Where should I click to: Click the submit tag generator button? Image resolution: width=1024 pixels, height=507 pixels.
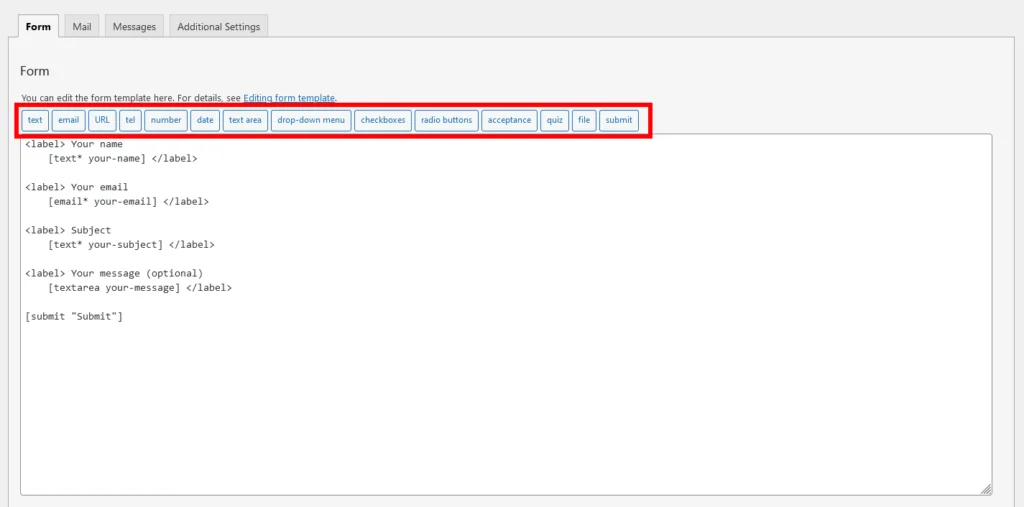coord(619,120)
